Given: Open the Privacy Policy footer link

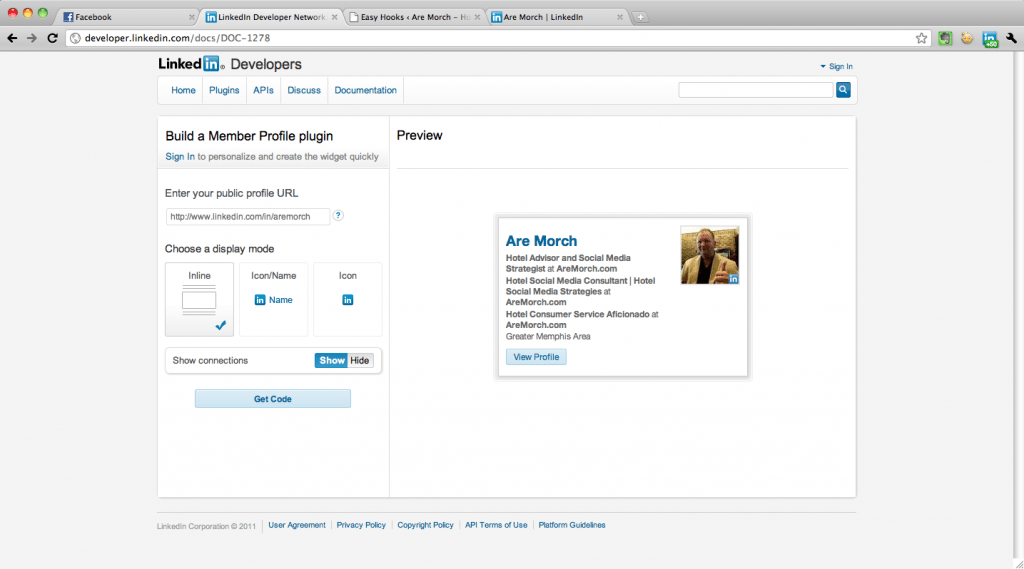Looking at the screenshot, I should 361,525.
